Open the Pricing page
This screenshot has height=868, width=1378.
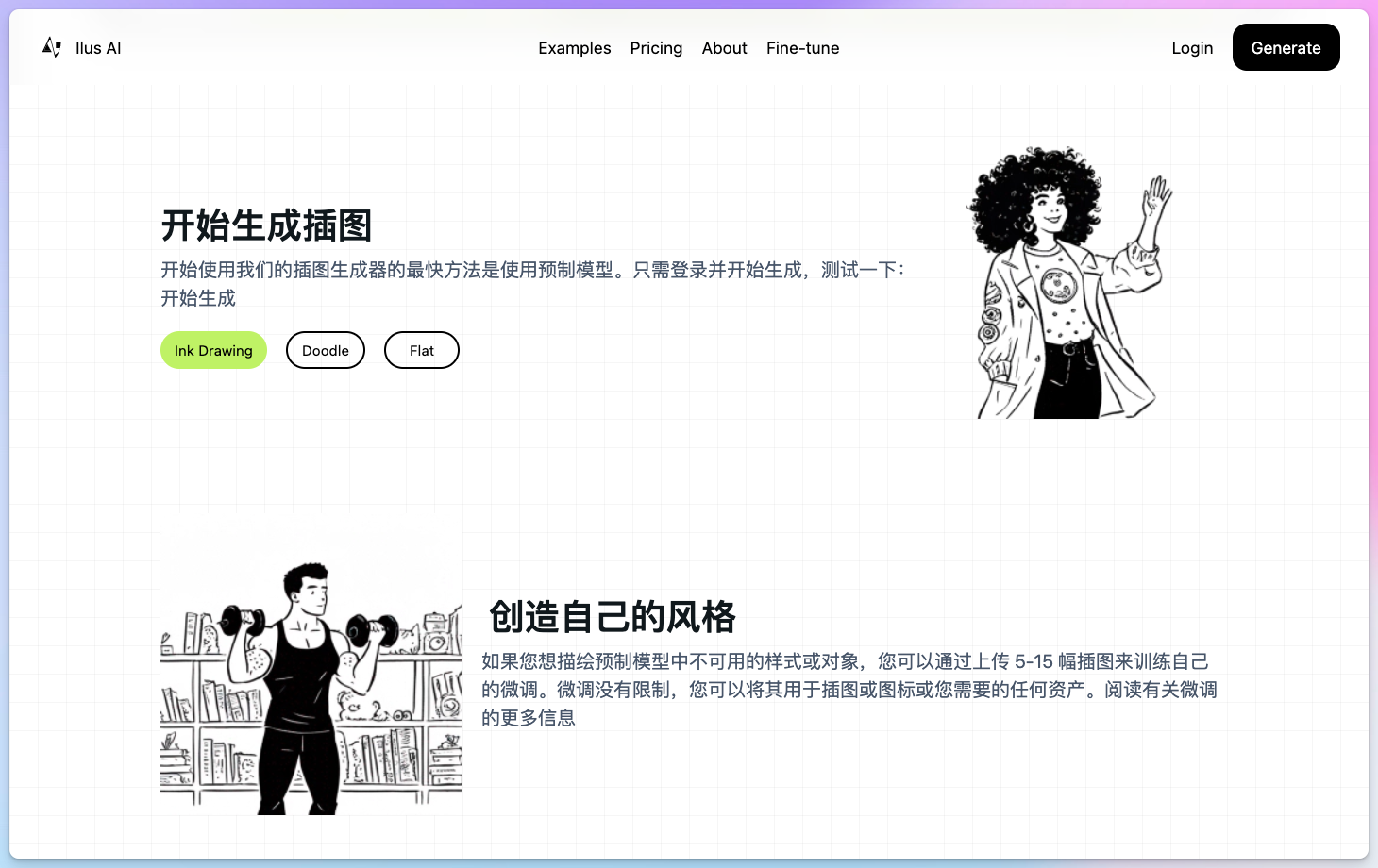(656, 48)
